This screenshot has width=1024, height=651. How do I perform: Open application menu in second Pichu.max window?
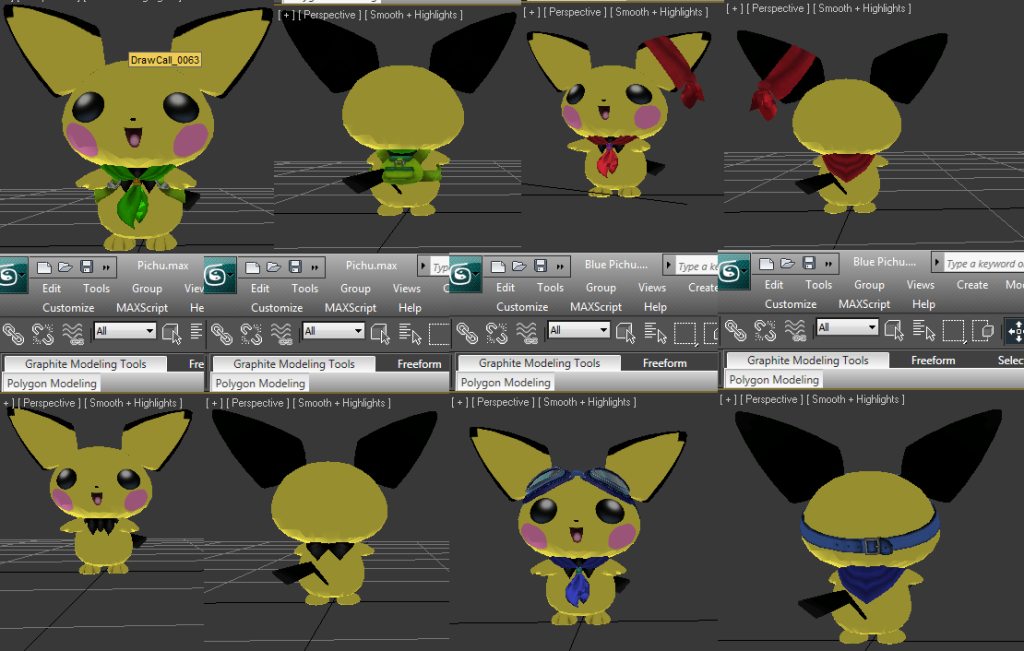(x=219, y=276)
